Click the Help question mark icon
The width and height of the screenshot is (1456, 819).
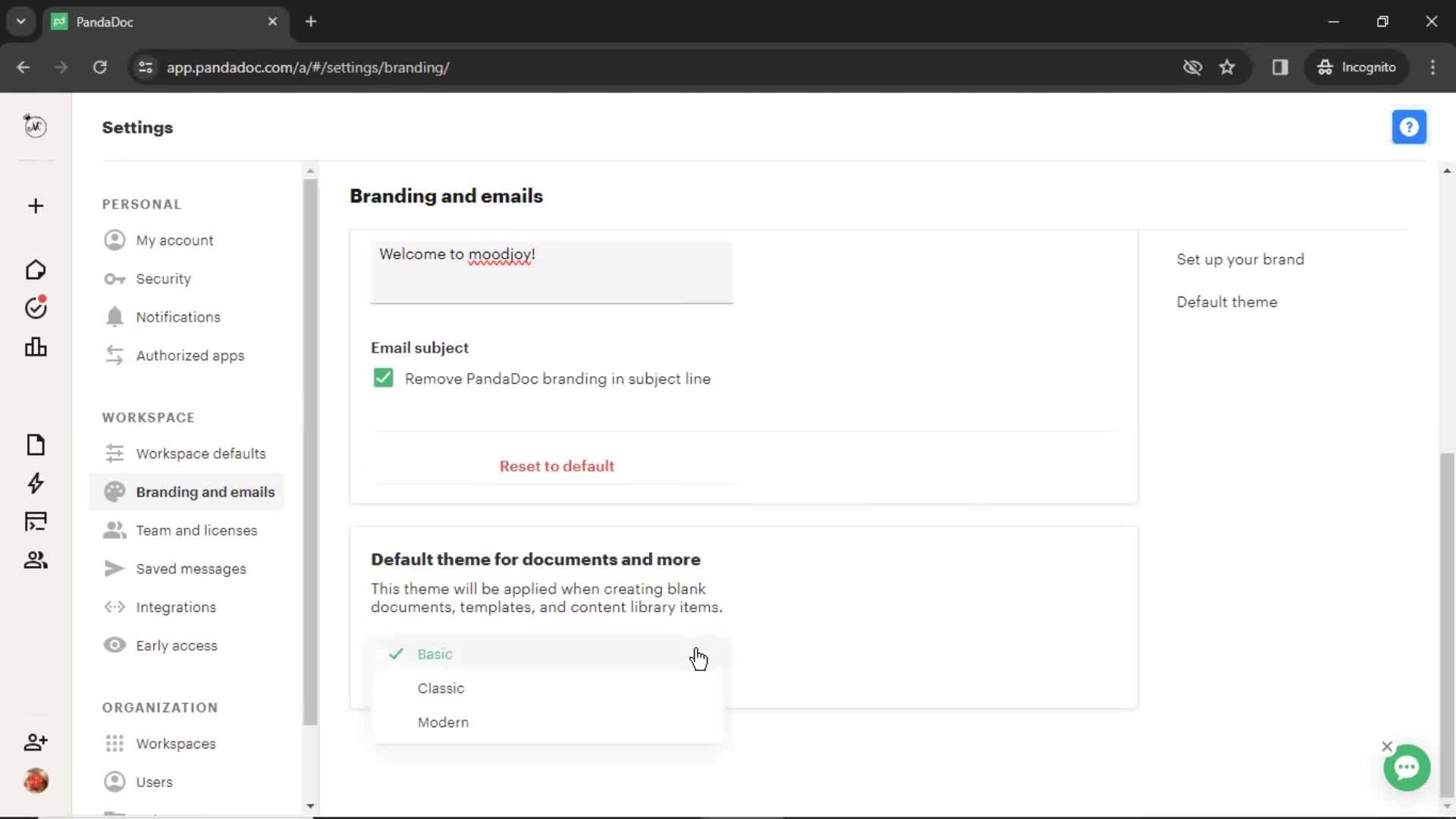tap(1410, 127)
